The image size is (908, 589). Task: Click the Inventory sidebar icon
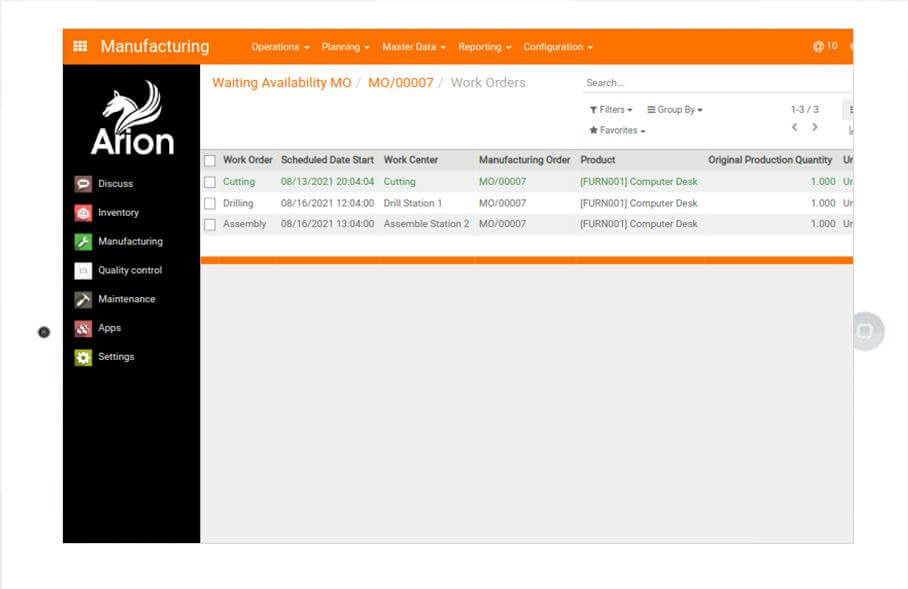tap(83, 213)
